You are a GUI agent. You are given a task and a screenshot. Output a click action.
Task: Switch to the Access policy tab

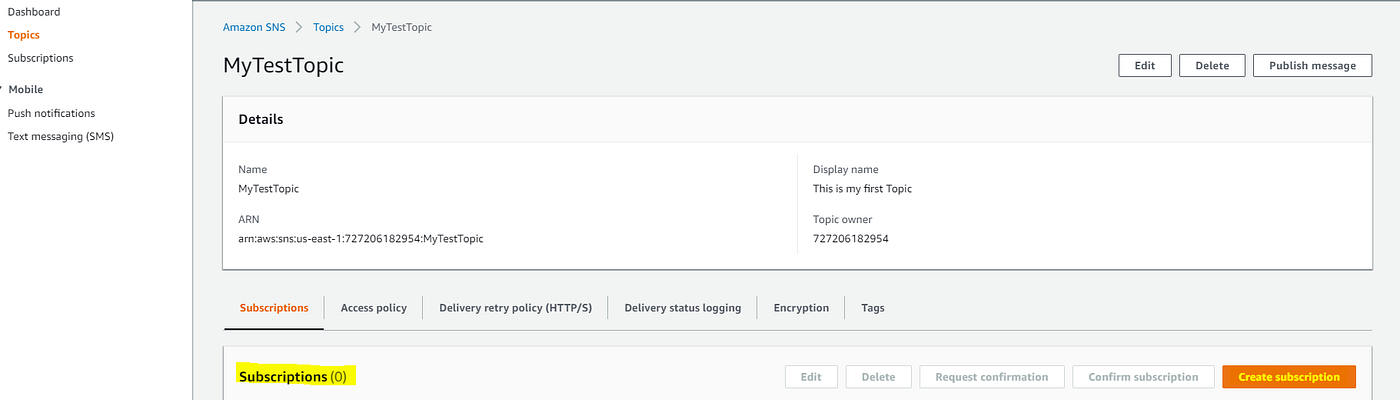tap(373, 308)
